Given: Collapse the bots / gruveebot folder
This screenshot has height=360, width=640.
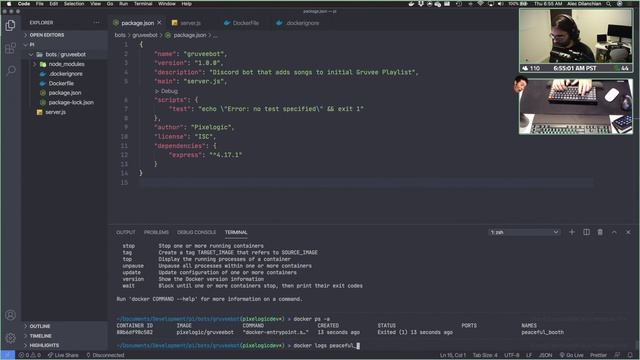Looking at the screenshot, I should 65,54.
